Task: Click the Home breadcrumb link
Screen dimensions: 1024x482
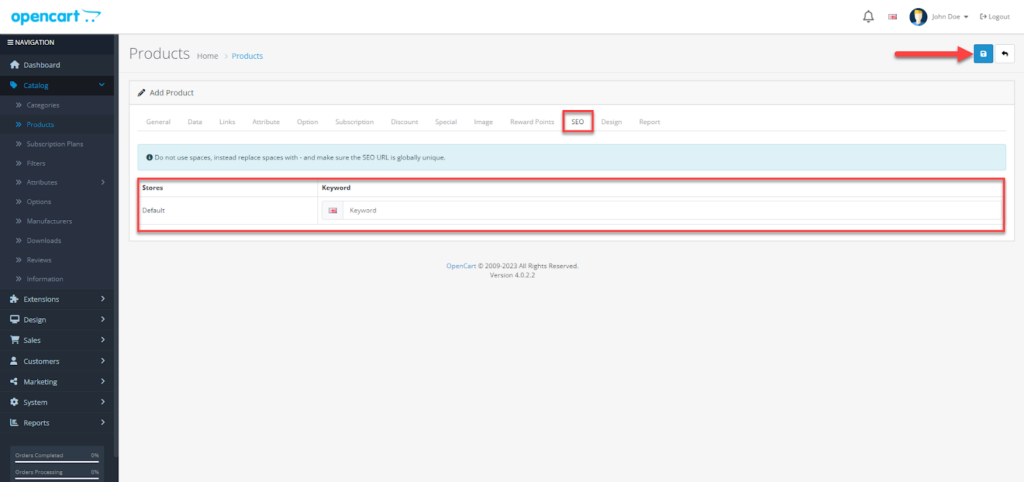Action: tap(208, 56)
